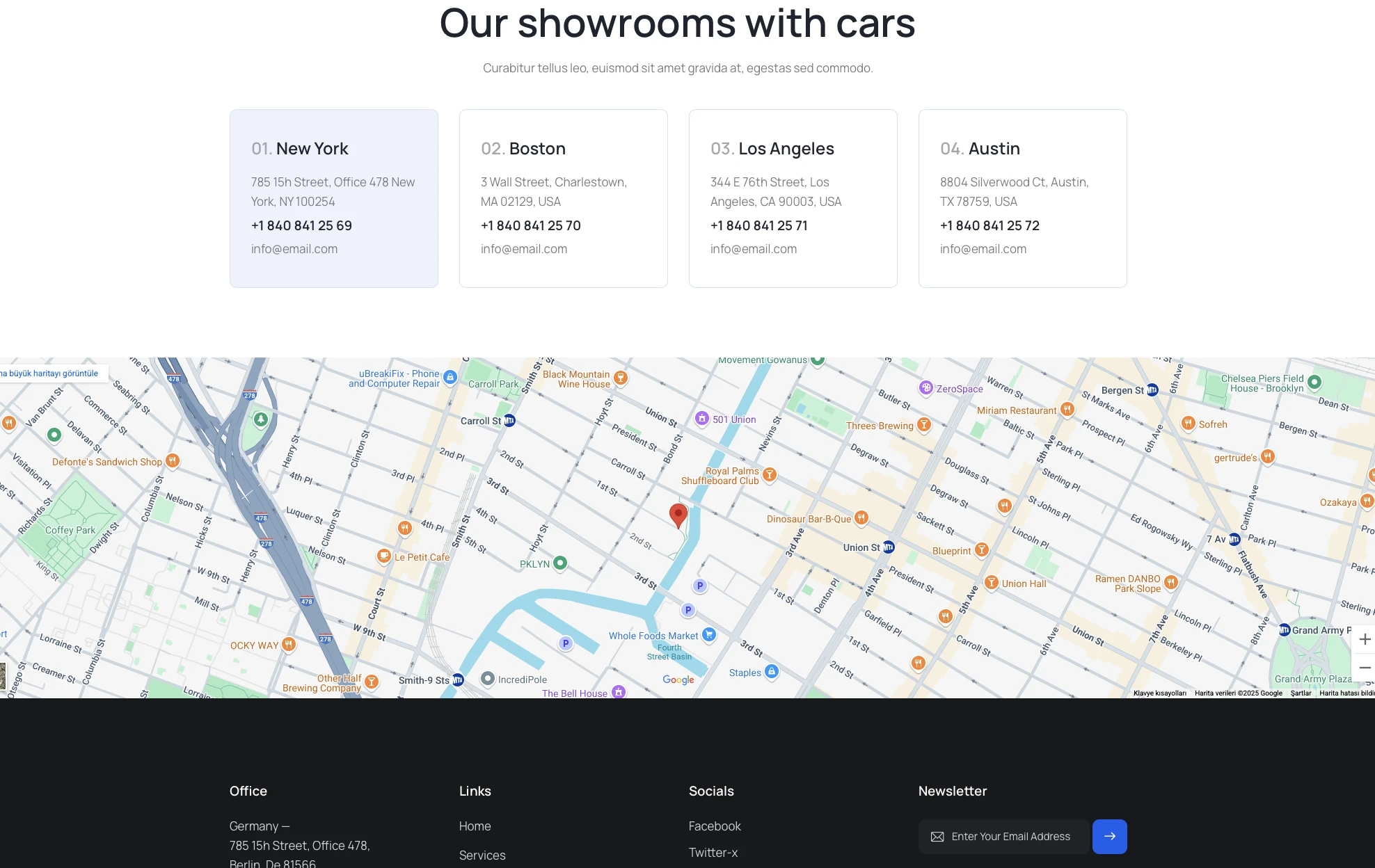Click the map zoom in plus button
Screen dimensions: 1375x868
1364,639
